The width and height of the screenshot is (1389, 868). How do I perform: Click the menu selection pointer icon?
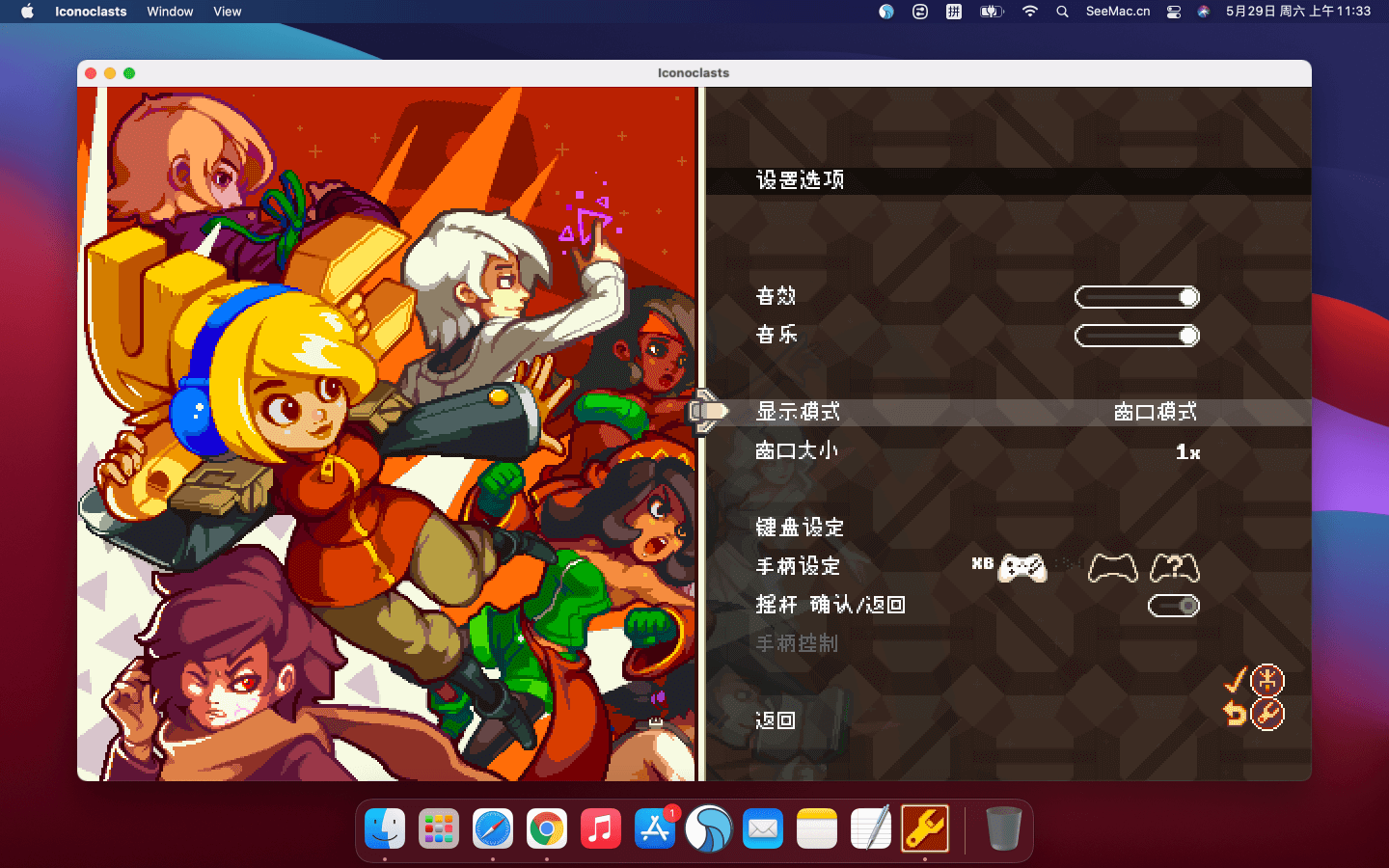(709, 412)
